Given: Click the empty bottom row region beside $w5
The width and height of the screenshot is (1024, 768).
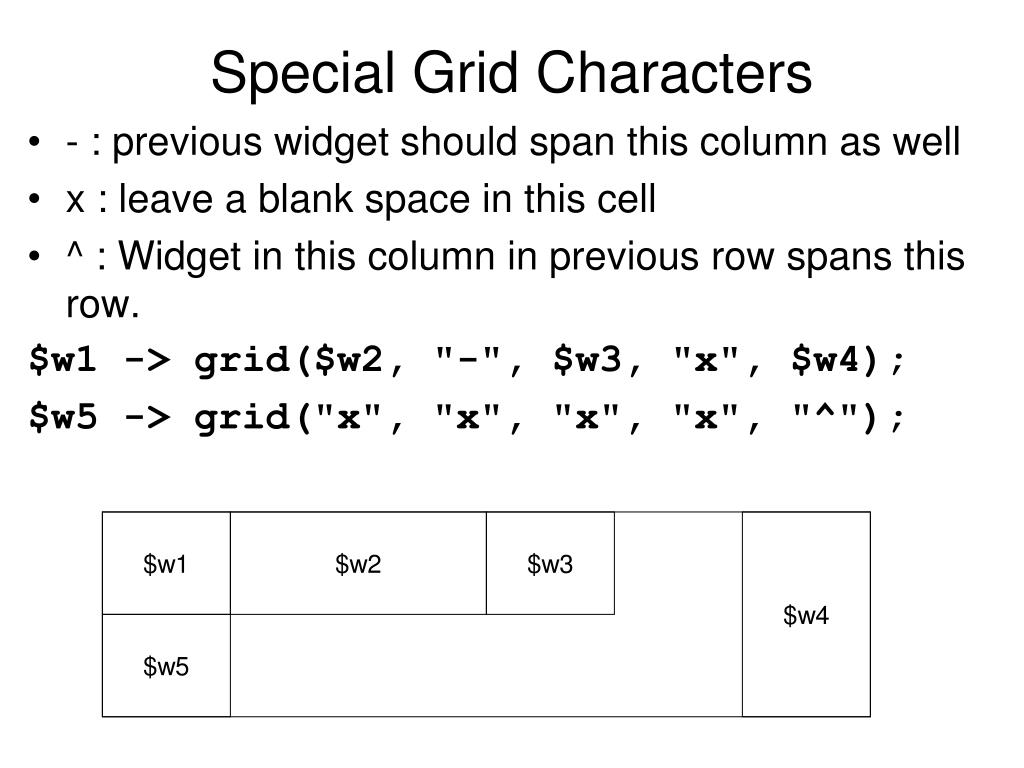Looking at the screenshot, I should click(487, 665).
